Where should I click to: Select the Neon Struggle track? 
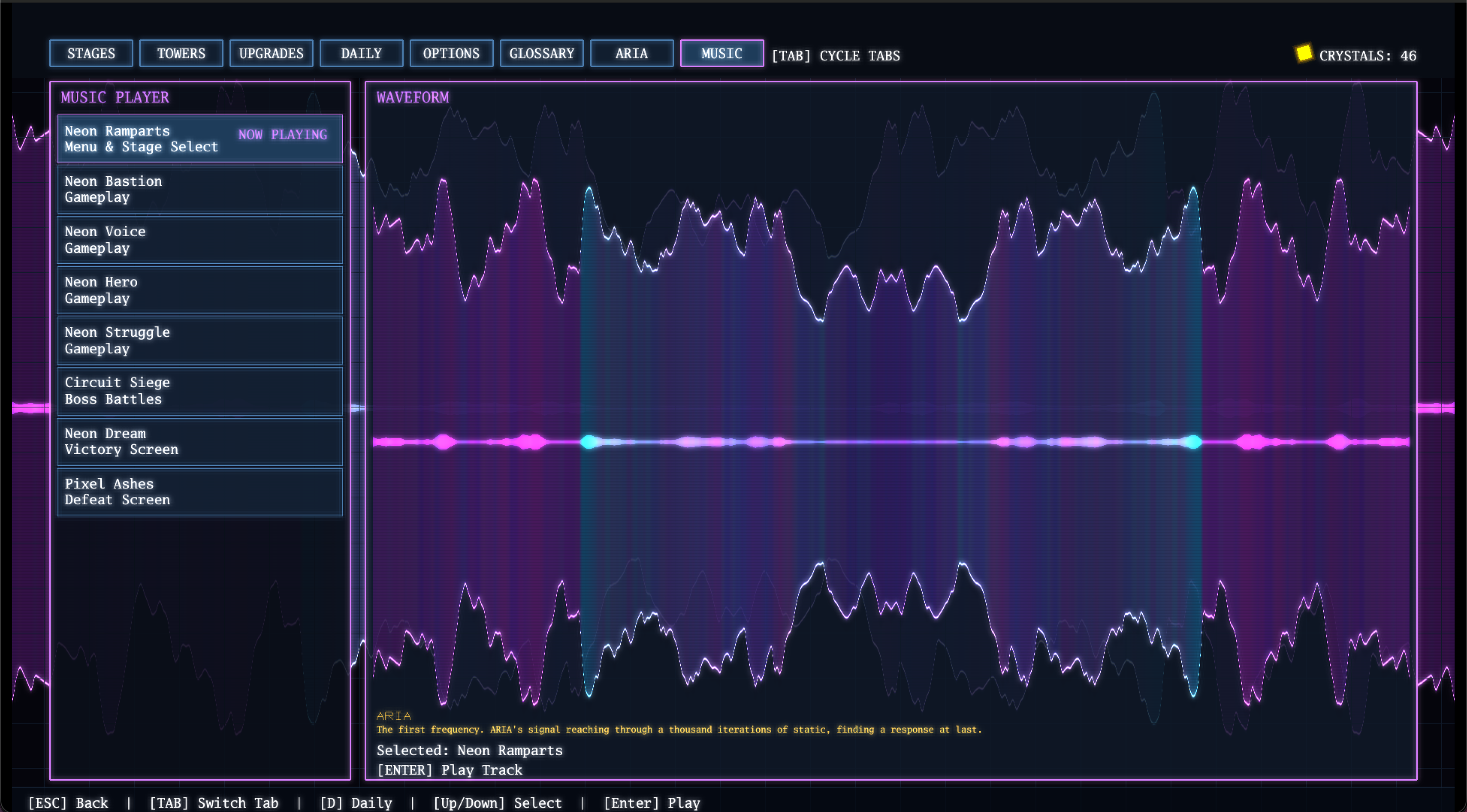(200, 341)
